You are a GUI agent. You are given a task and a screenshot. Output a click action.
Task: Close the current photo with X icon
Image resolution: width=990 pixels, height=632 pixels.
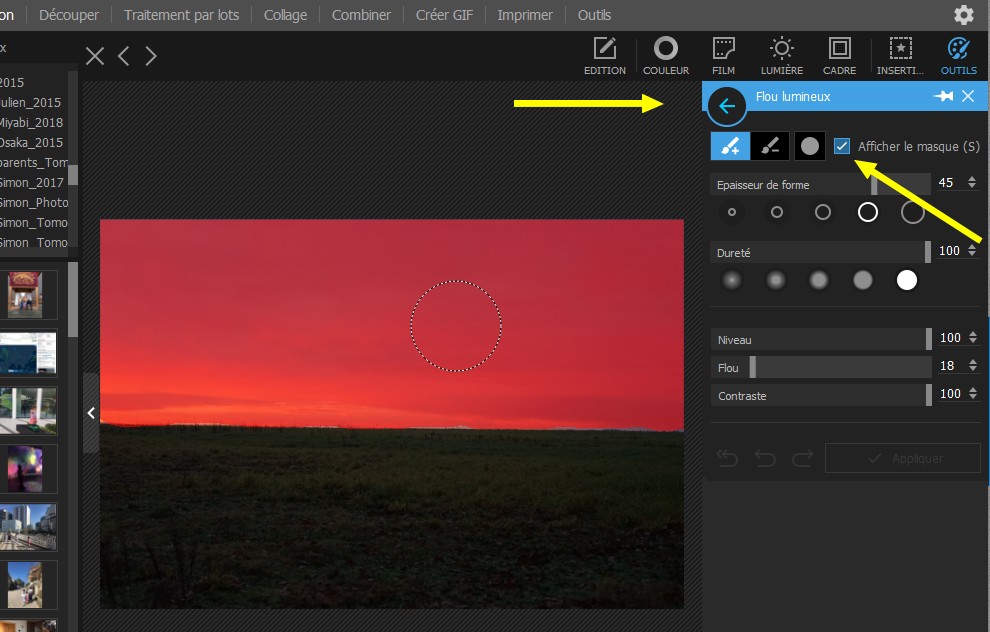coord(95,56)
